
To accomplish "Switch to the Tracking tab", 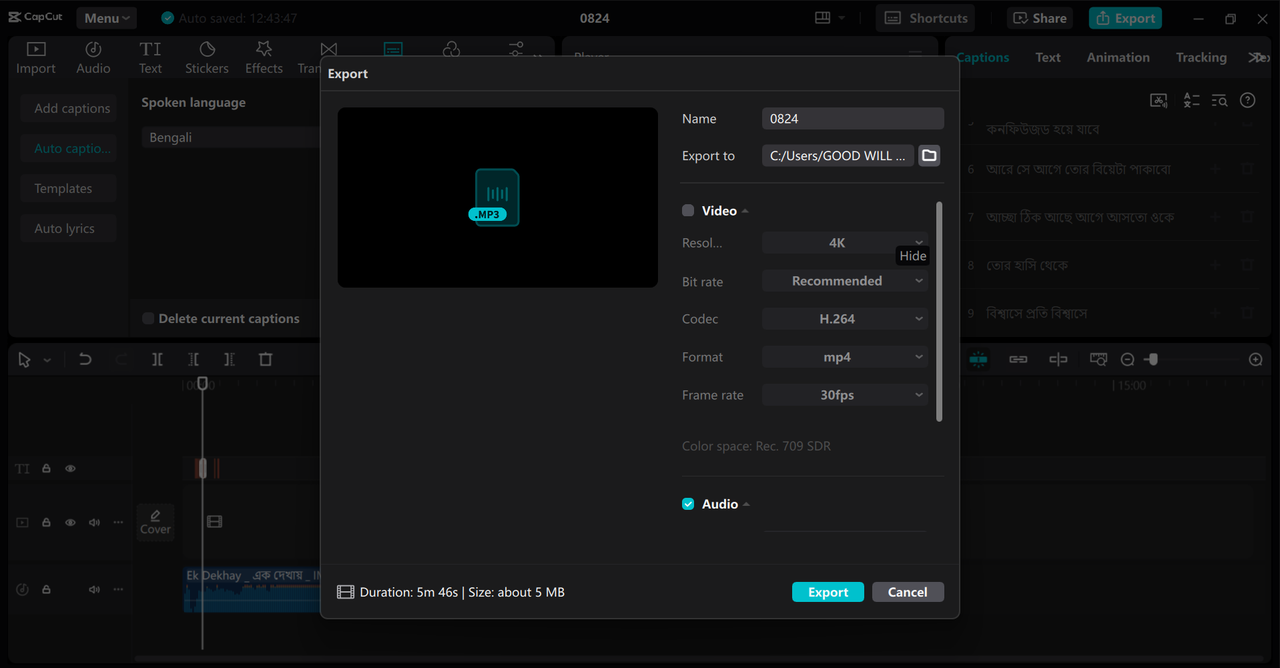I will pos(1201,58).
